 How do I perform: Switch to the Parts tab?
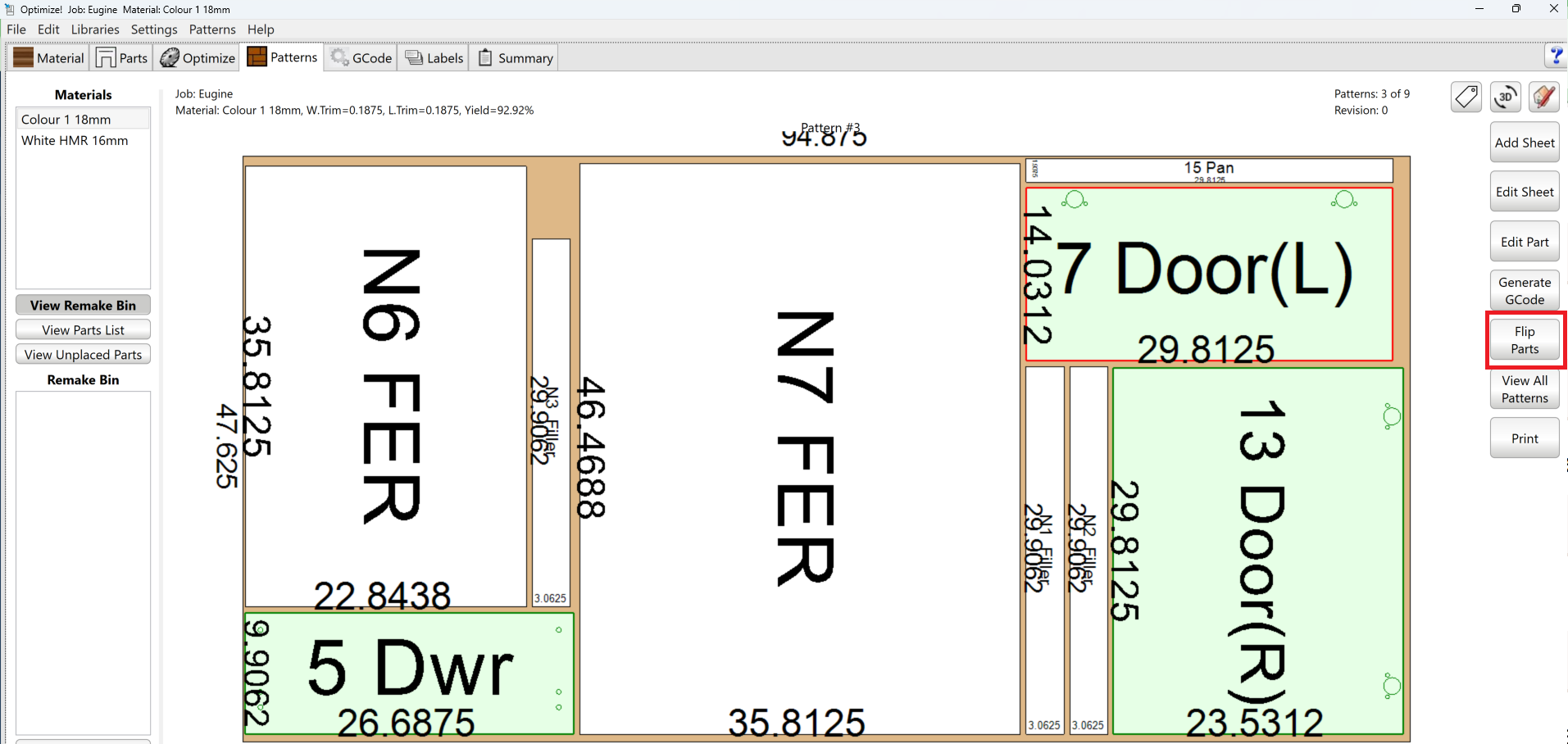(x=122, y=58)
